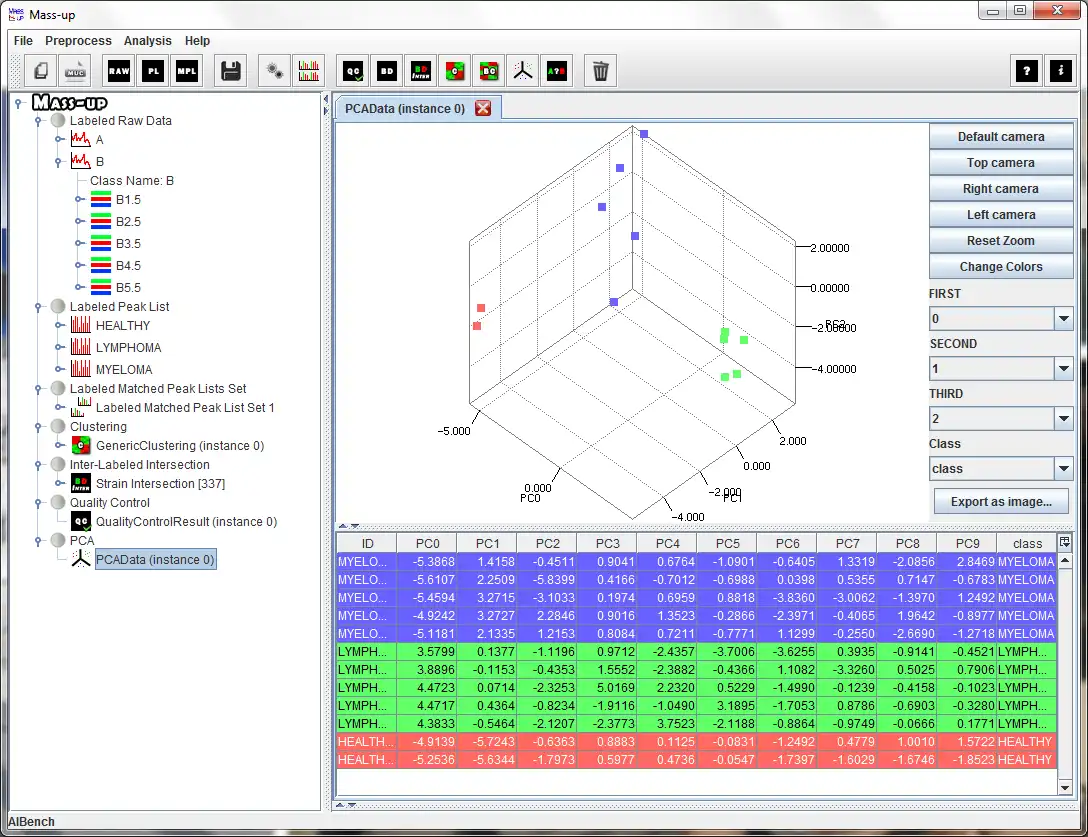Click cell value 5.0169 in PC3 column
1088x837 pixels.
coord(607,688)
